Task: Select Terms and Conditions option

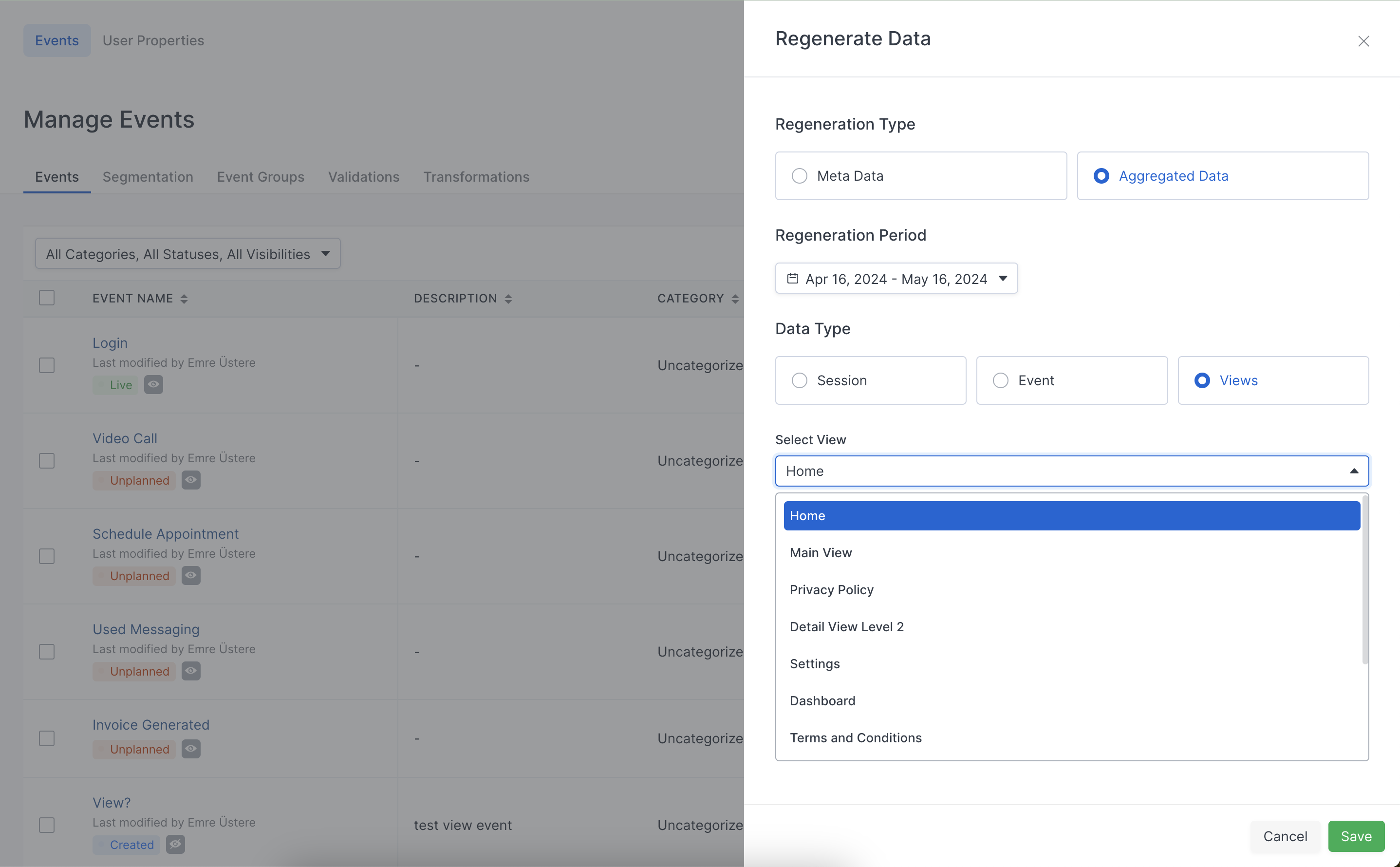Action: tap(1071, 738)
